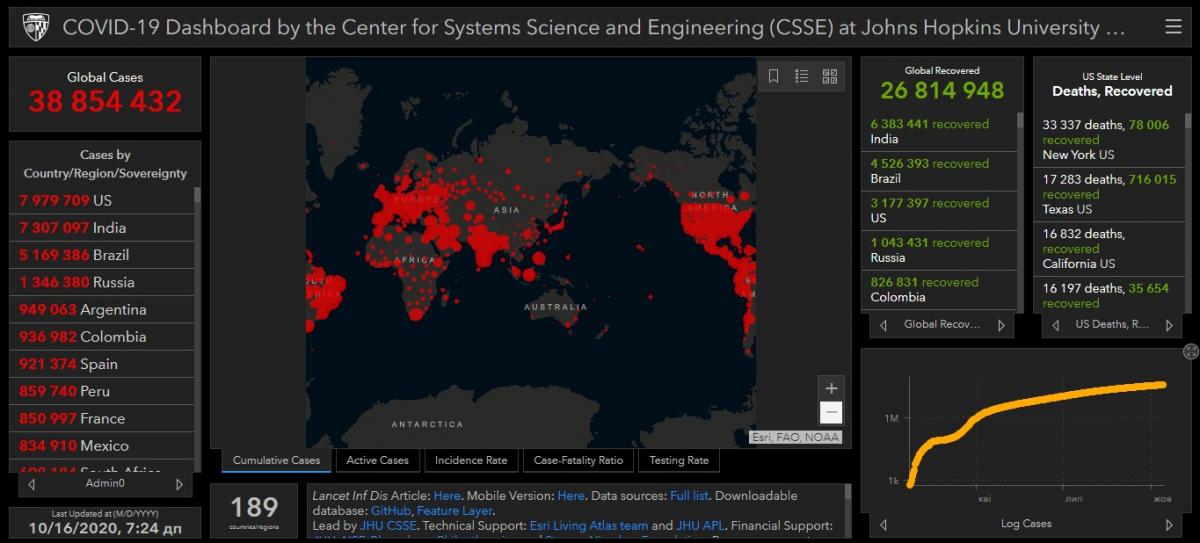
Task: Select Colombia in the country cases list
Action: click(104, 337)
